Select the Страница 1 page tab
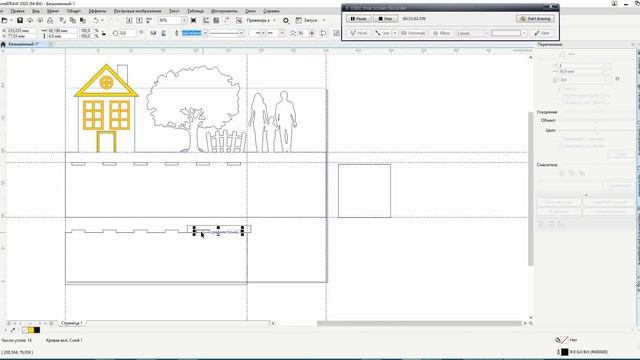Image resolution: width=640 pixels, height=360 pixels. point(72,323)
